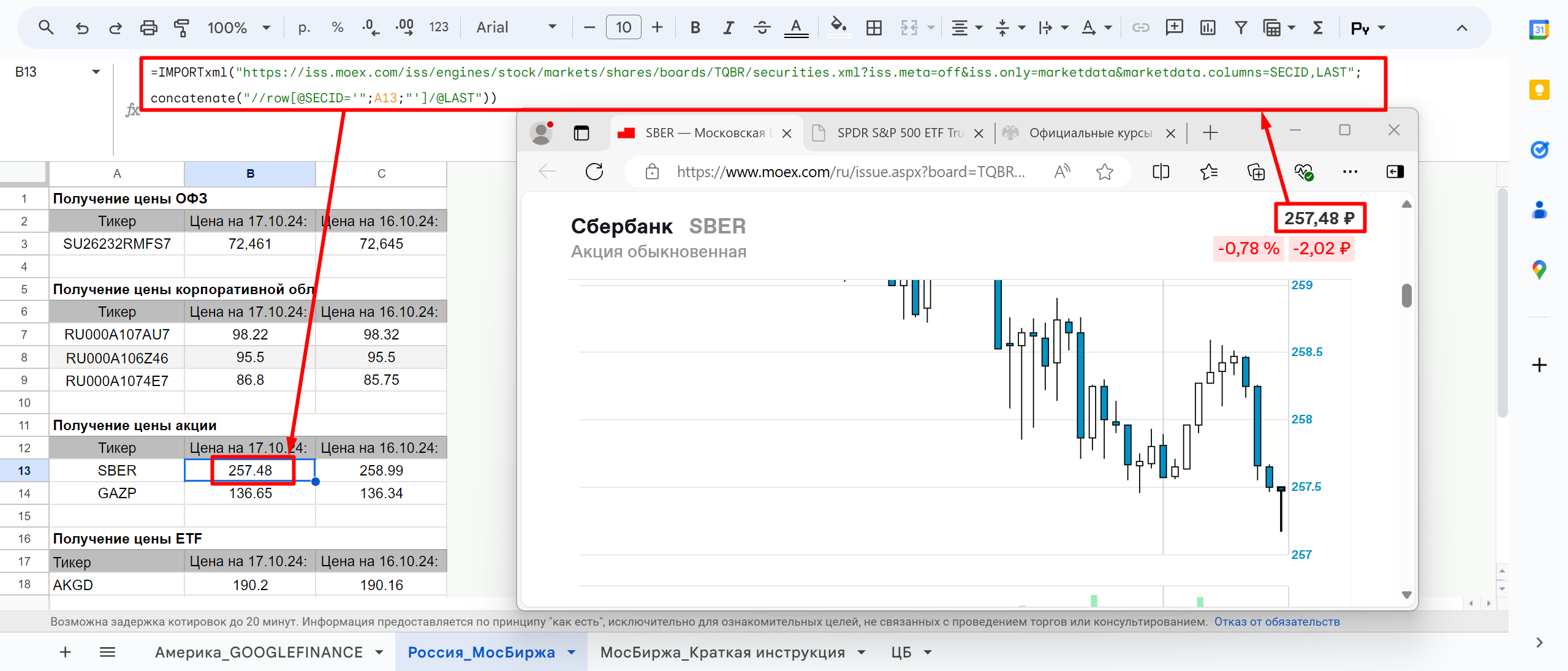Decrease decimal places
This screenshot has width=1568, height=671.
(x=370, y=28)
